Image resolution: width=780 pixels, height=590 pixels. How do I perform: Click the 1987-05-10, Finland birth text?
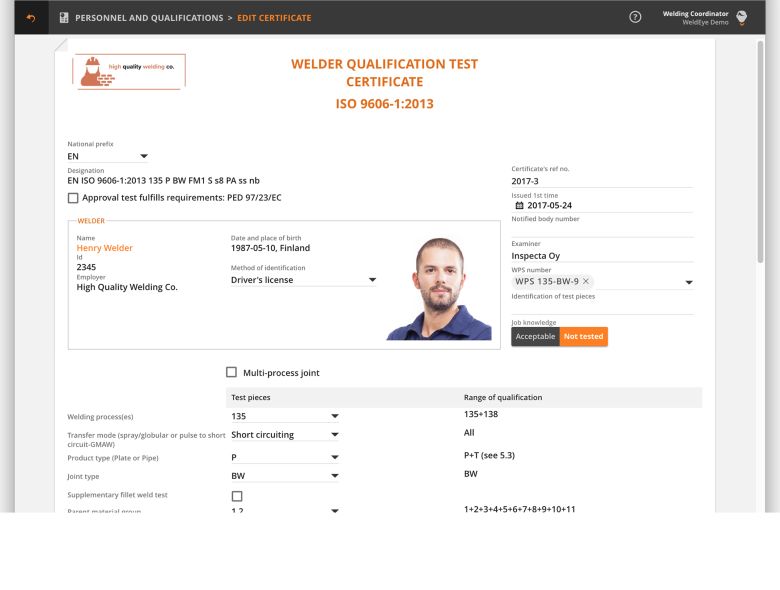pos(270,248)
